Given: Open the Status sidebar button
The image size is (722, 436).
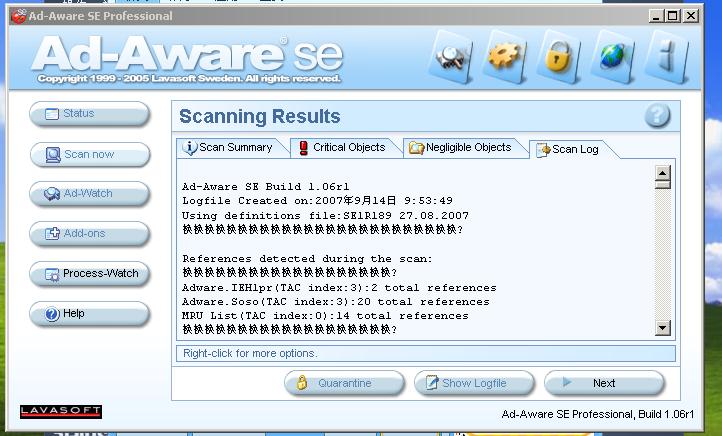Looking at the screenshot, I should pyautogui.click(x=89, y=114).
